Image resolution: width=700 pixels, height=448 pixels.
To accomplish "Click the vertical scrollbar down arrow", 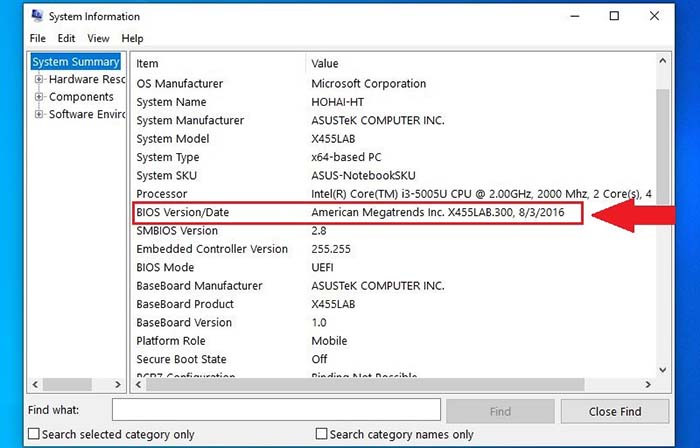I will 662,369.
